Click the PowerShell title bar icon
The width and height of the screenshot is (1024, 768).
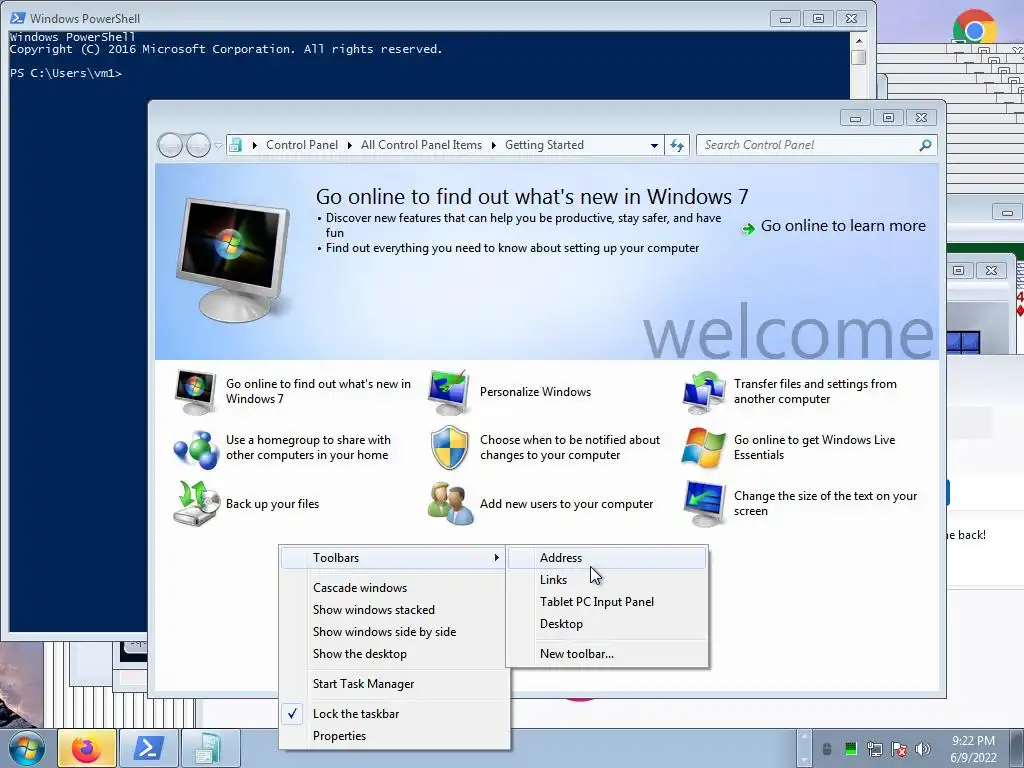(x=18, y=18)
